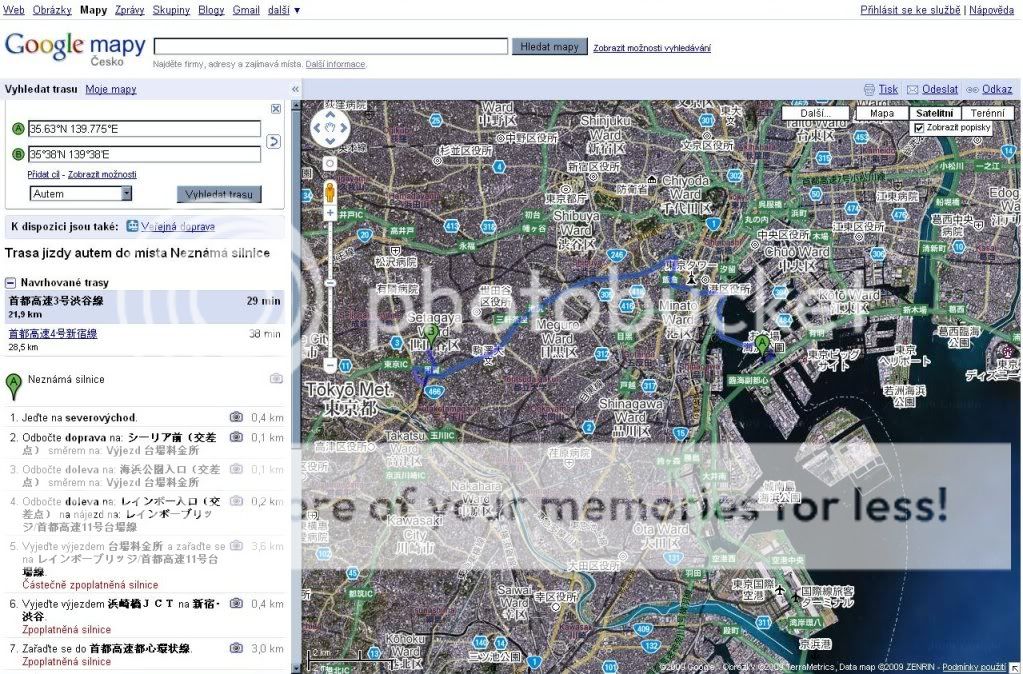Open camera photo for step 1

tap(236, 417)
